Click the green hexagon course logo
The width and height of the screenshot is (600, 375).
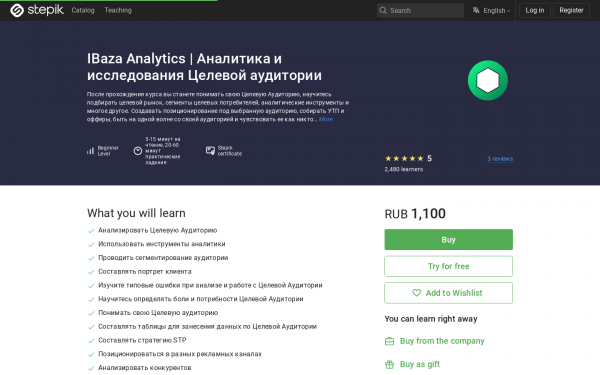tap(488, 80)
